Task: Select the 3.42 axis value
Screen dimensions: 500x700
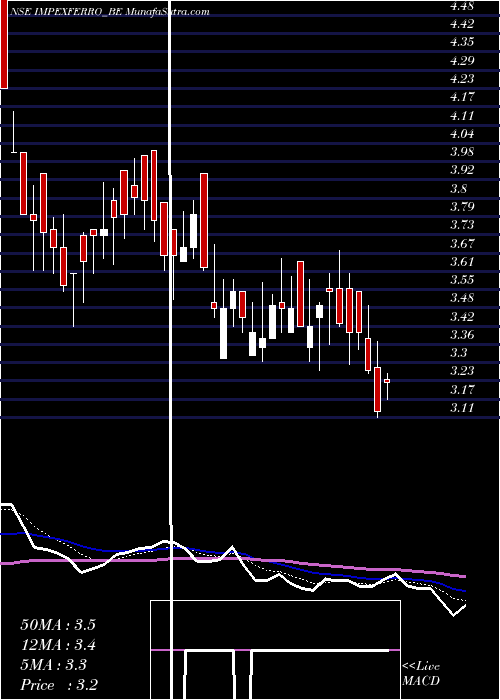Action: coord(462,317)
